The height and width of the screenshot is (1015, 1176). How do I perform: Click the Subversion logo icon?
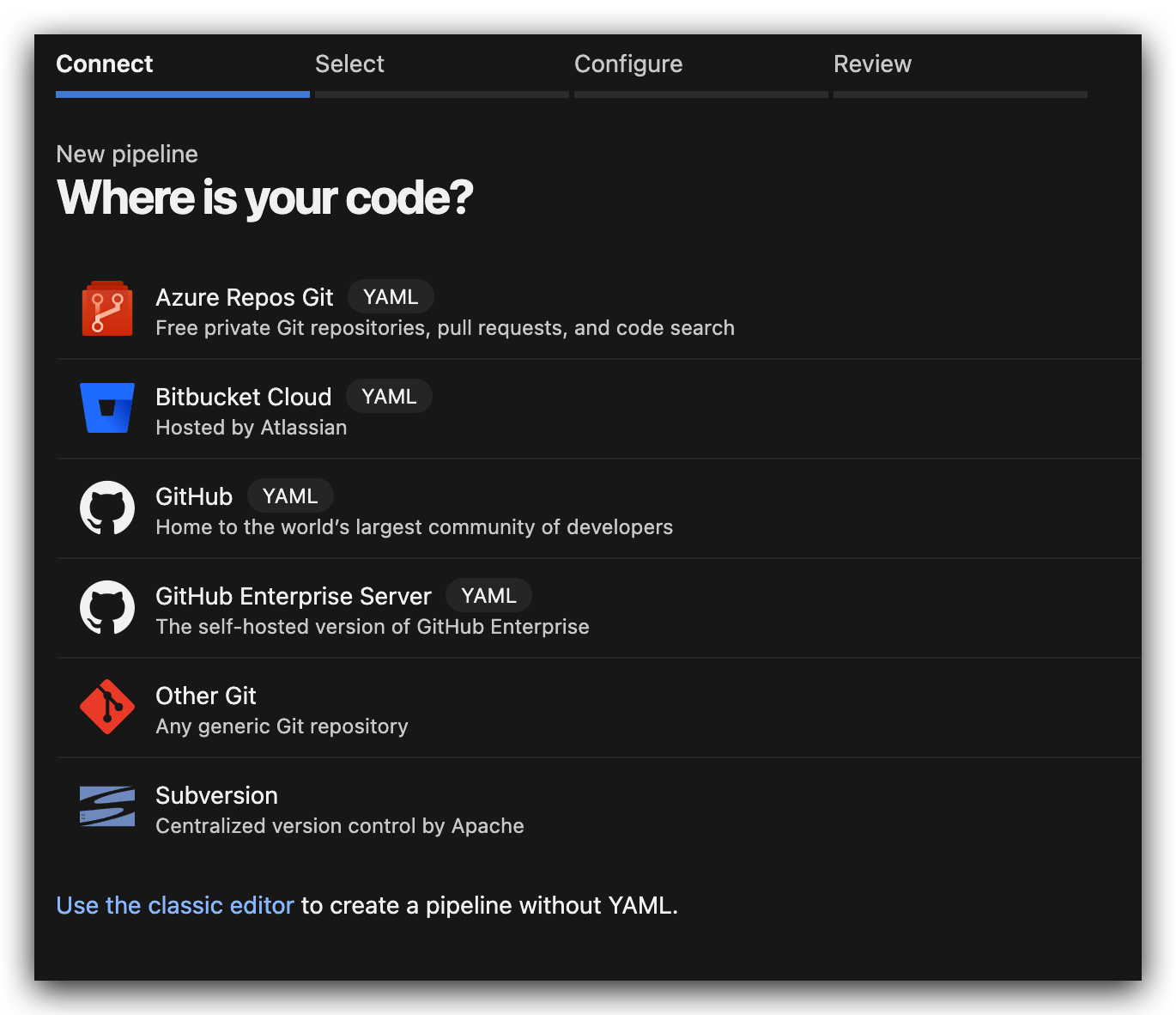[107, 807]
